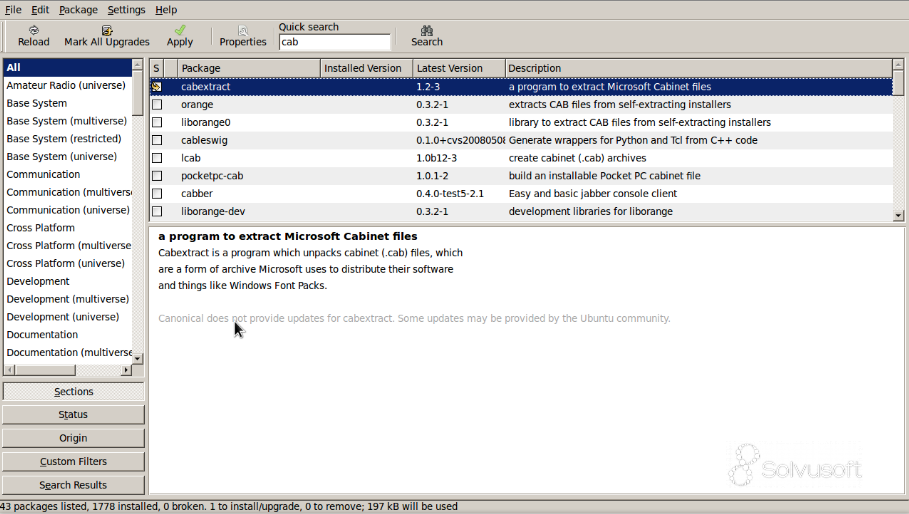Screen dimensions: 909x514
Task: Click the Search binoculars icon
Action: coord(427,30)
